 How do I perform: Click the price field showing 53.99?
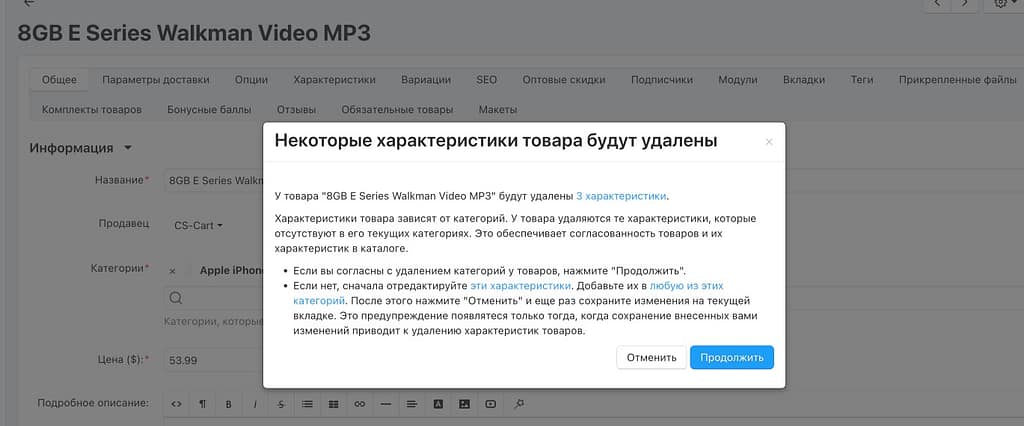point(213,360)
